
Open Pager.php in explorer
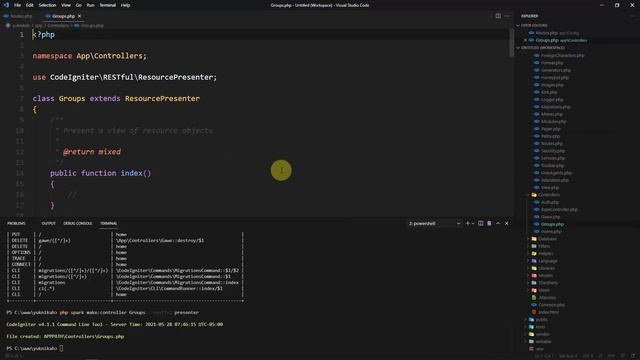pos(551,129)
